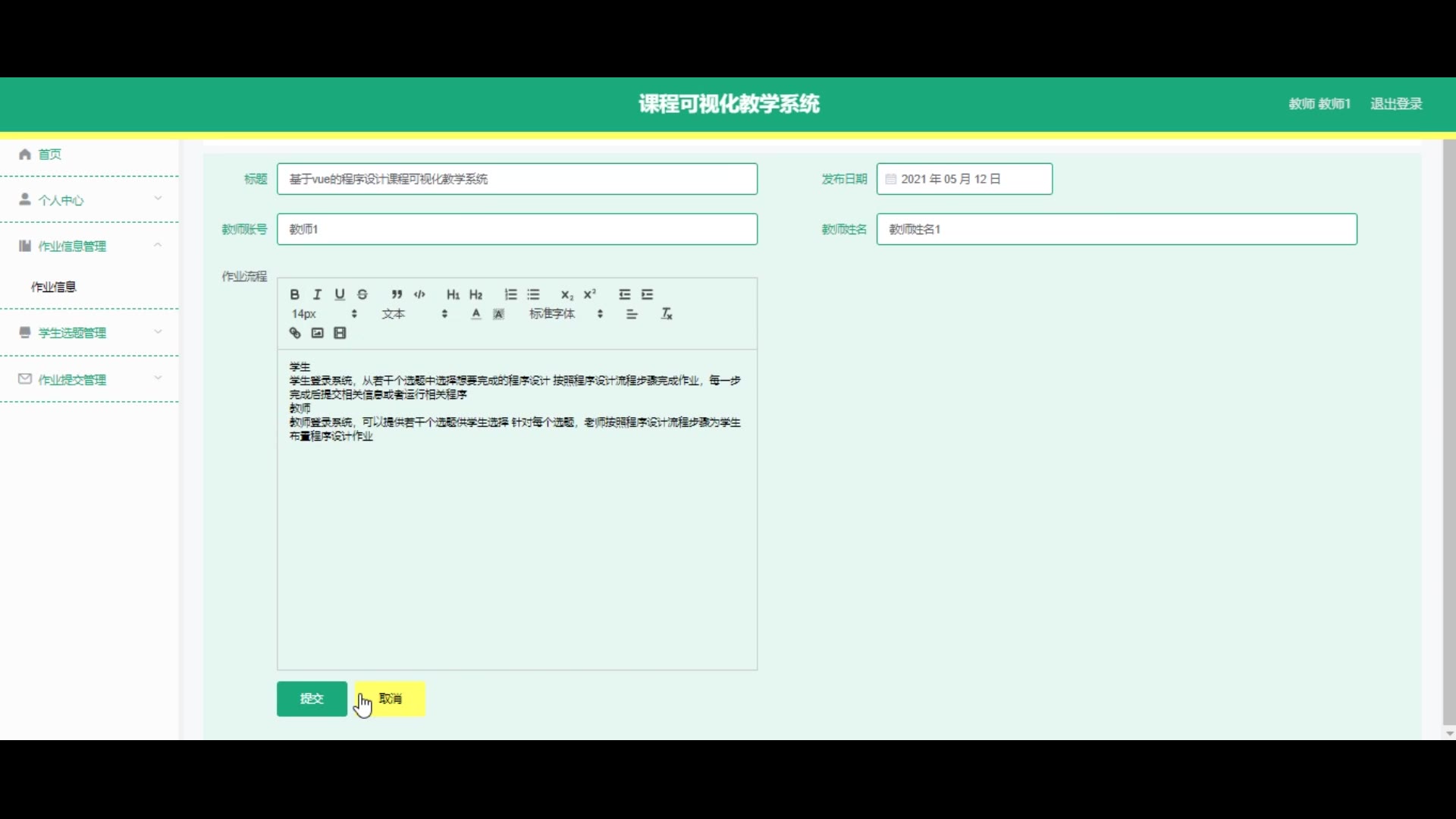Go to 首页 in sidebar
Viewport: 1456px width, 819px height.
pyautogui.click(x=50, y=154)
